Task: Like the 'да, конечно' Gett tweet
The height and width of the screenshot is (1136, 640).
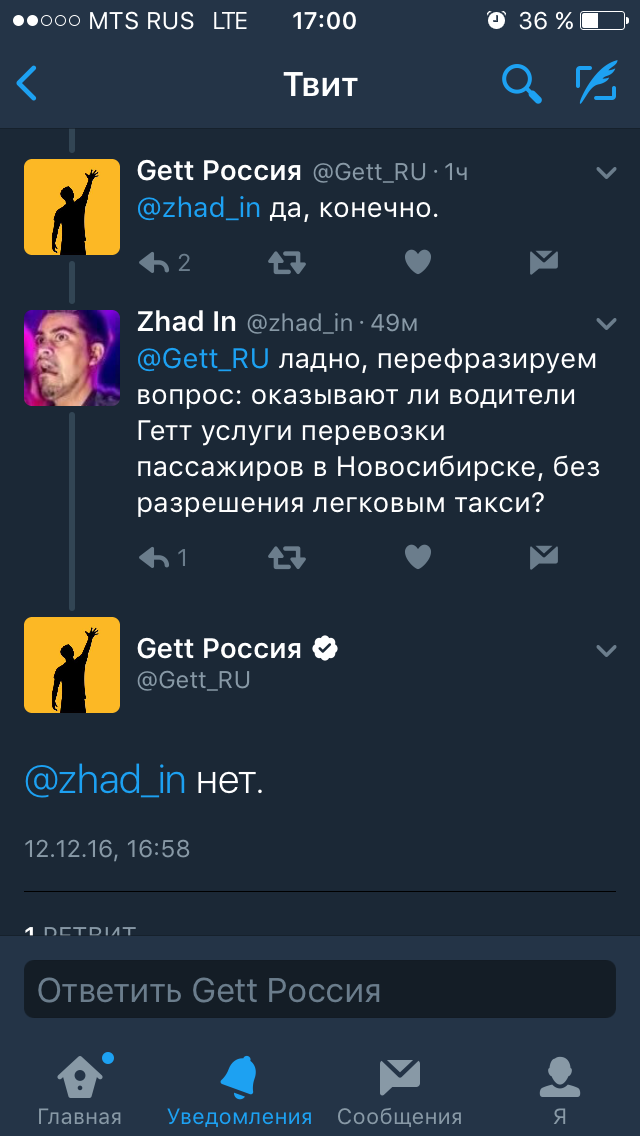Action: coord(417,263)
